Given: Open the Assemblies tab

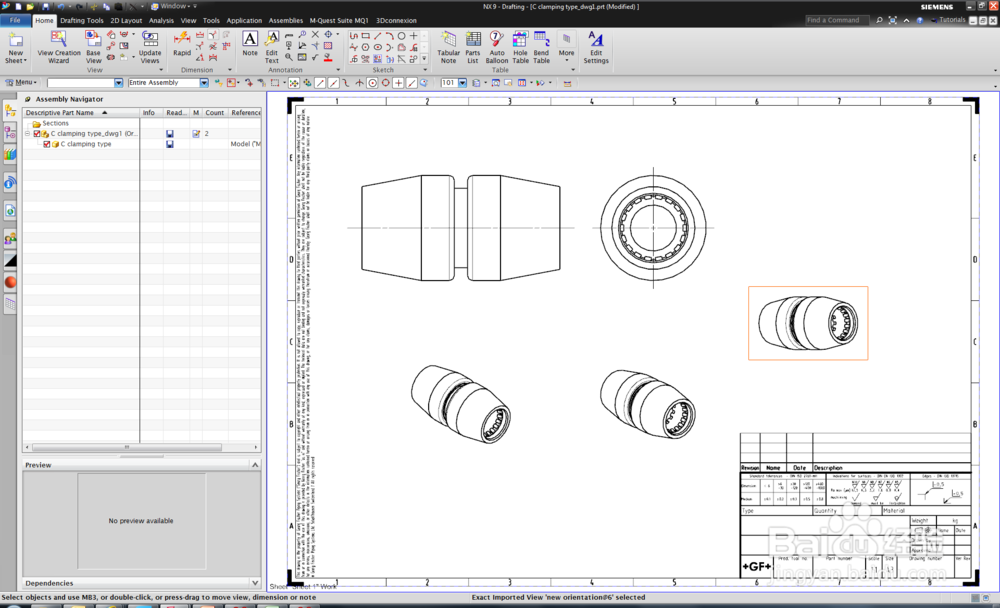Looking at the screenshot, I should [x=286, y=20].
